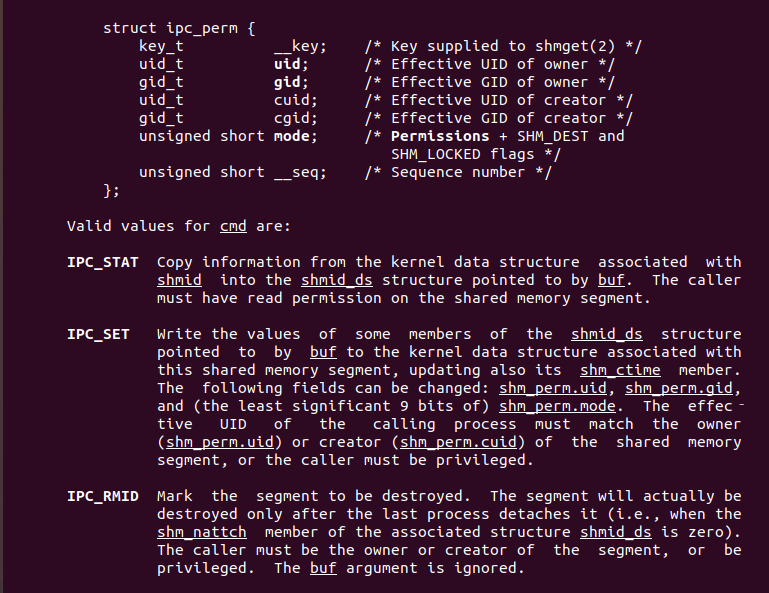Click the underlined shm_nattch member
769x593 pixels.
point(202,532)
